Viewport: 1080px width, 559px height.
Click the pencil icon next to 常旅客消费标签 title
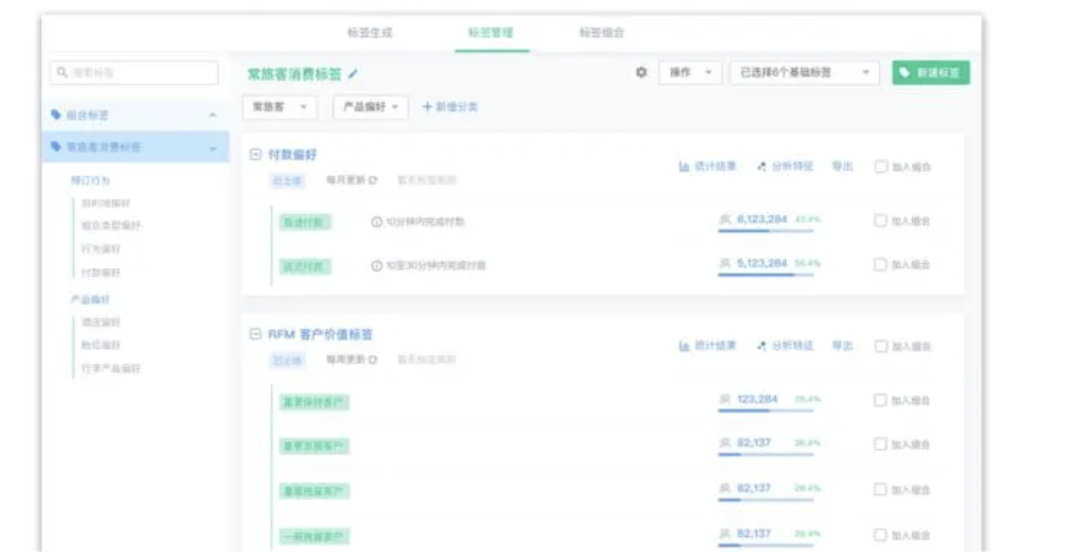(353, 74)
